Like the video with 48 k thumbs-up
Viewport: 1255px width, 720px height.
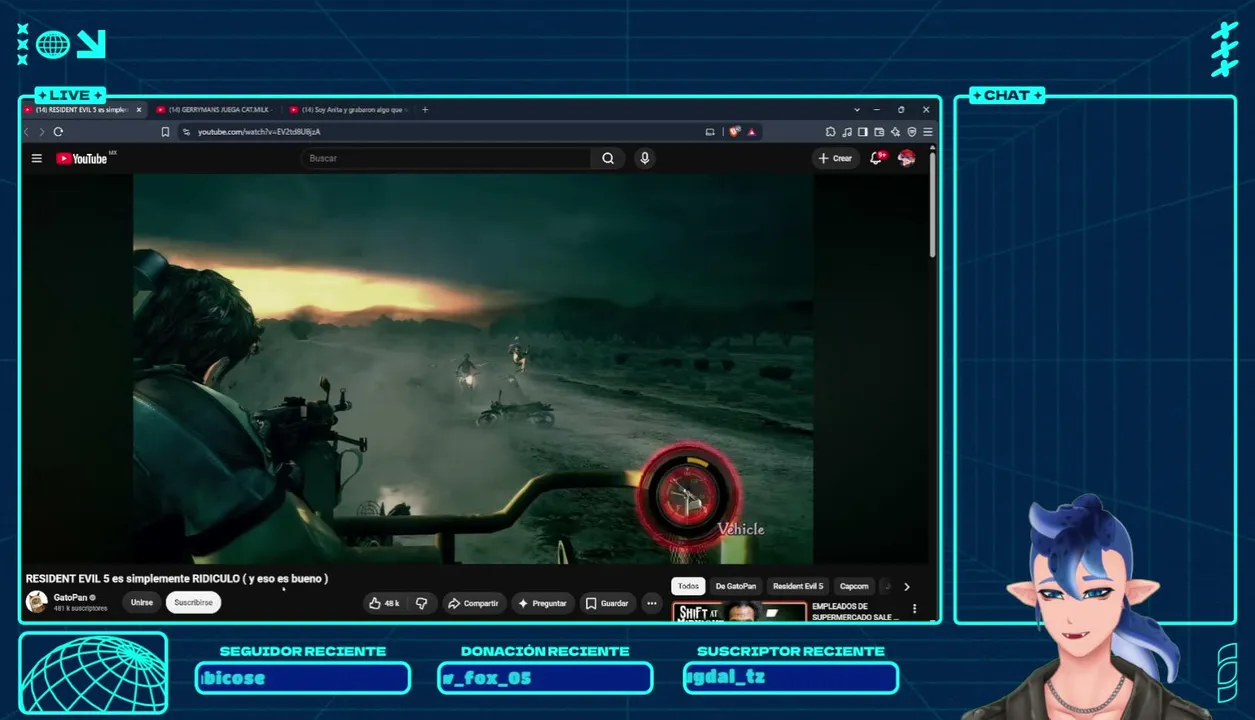pyautogui.click(x=384, y=603)
